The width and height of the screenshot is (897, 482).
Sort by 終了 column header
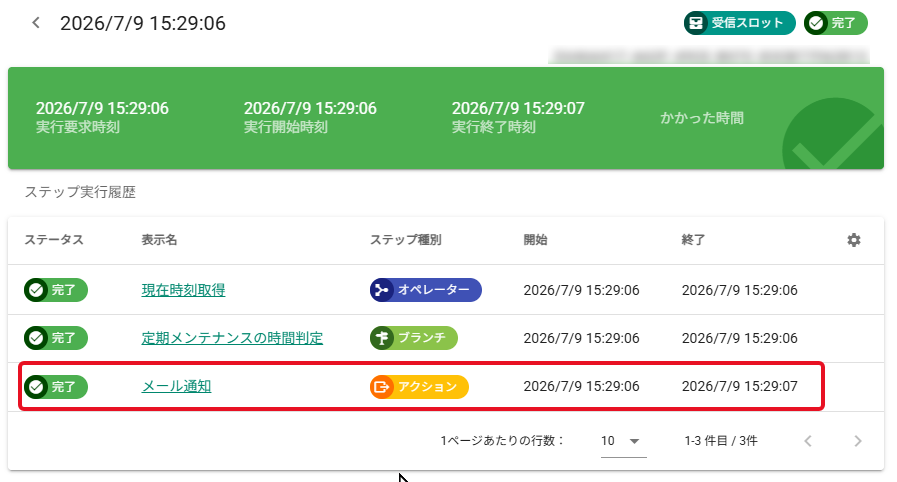(x=693, y=240)
